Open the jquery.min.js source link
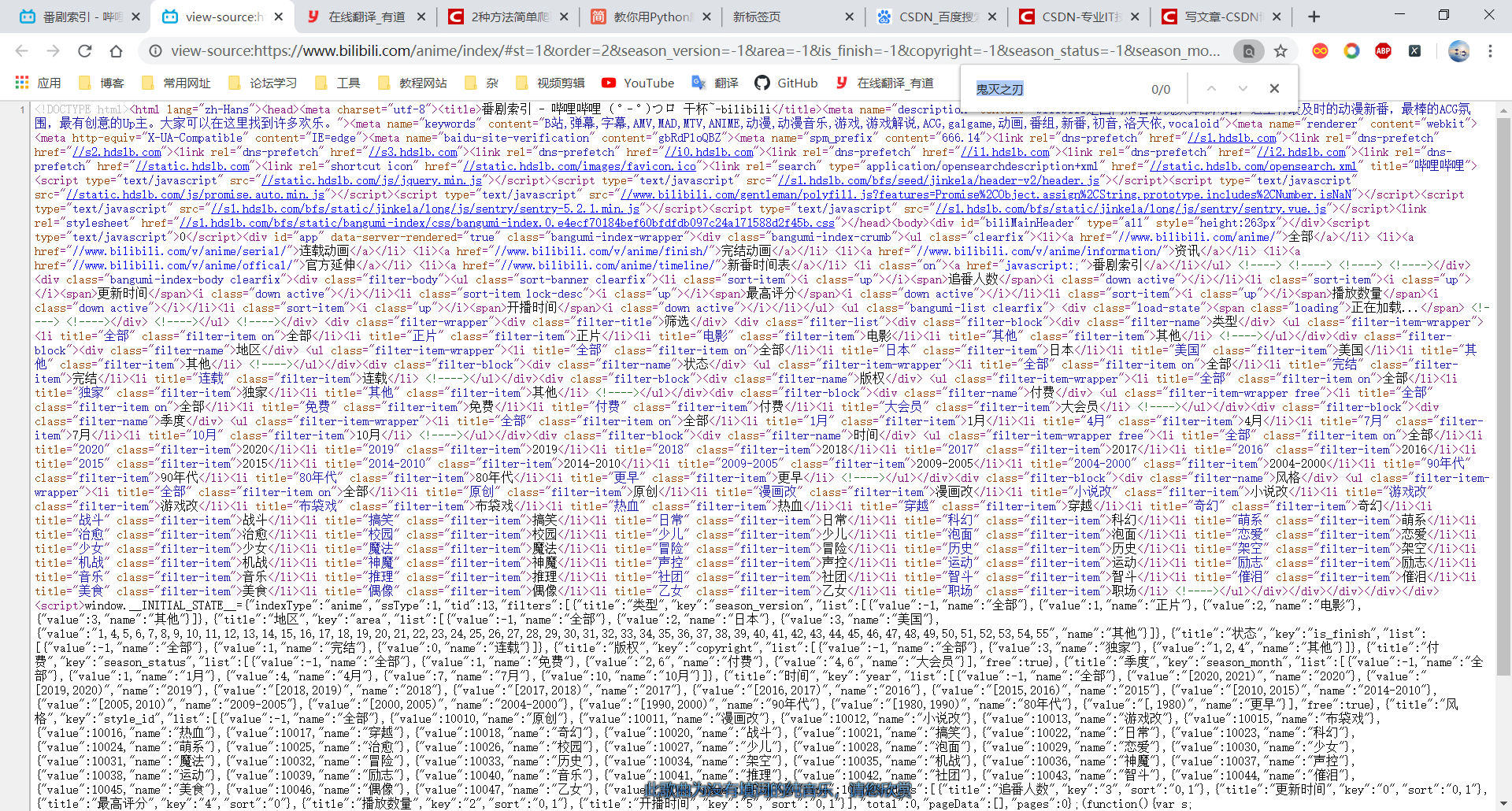The image size is (1512, 811). tap(372, 180)
